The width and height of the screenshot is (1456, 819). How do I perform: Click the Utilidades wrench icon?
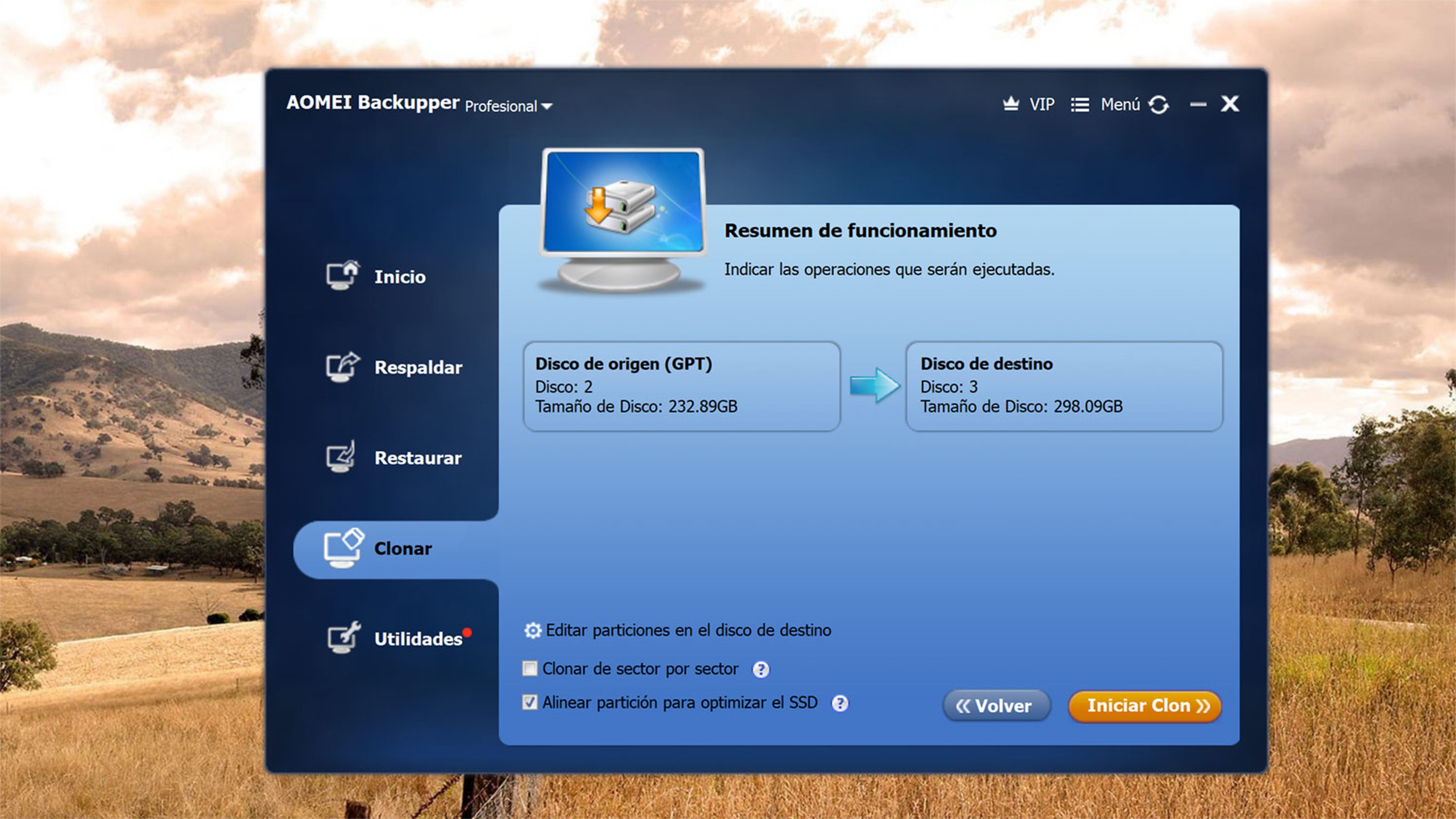(344, 638)
